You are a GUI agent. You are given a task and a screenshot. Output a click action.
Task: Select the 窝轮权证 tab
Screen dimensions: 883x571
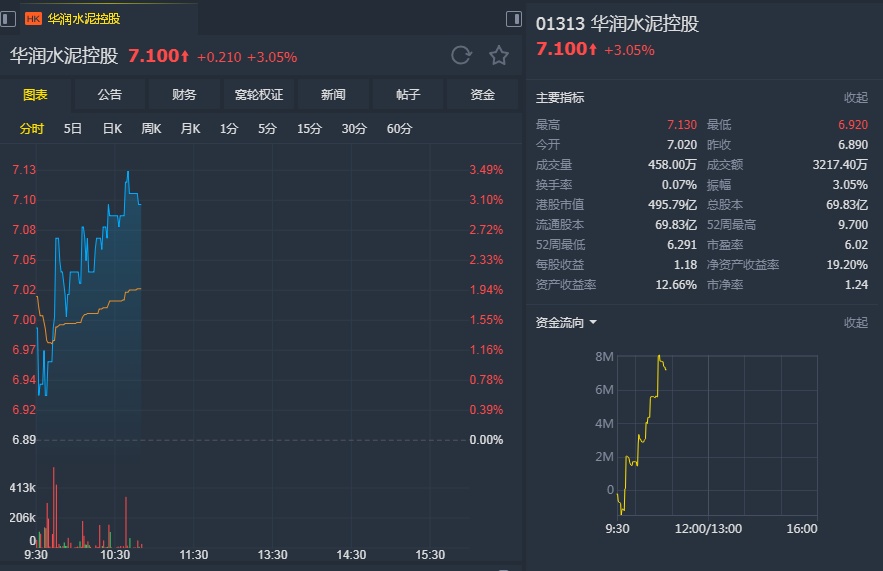[259, 95]
